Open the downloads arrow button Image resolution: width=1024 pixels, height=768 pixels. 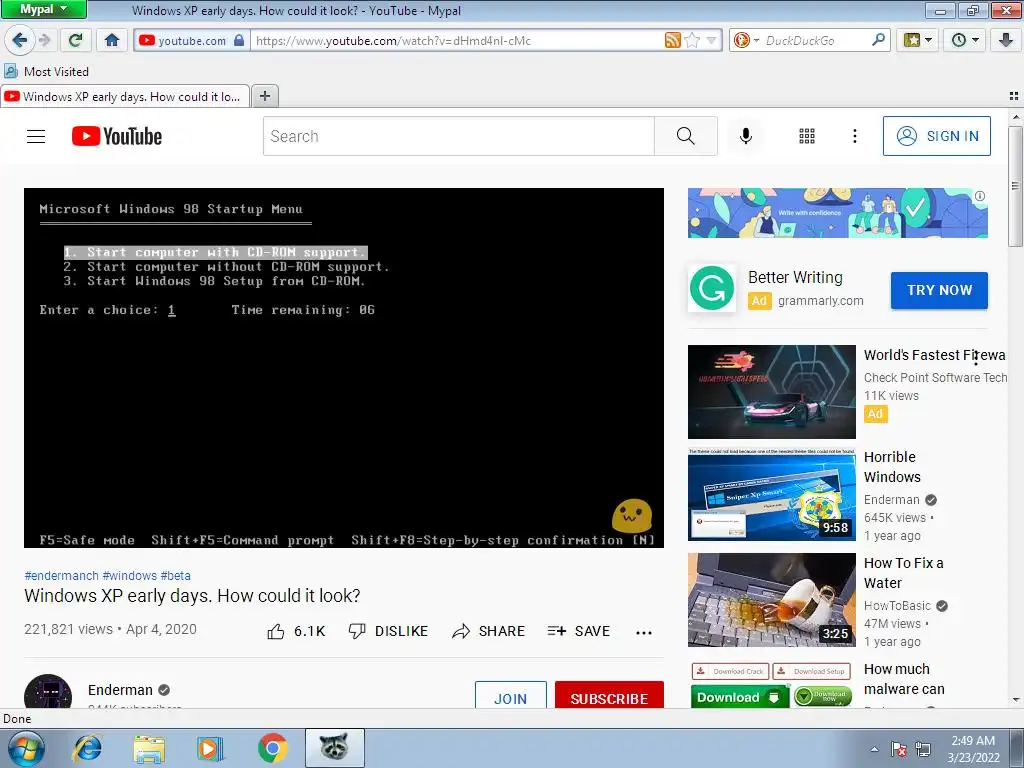tap(1006, 40)
